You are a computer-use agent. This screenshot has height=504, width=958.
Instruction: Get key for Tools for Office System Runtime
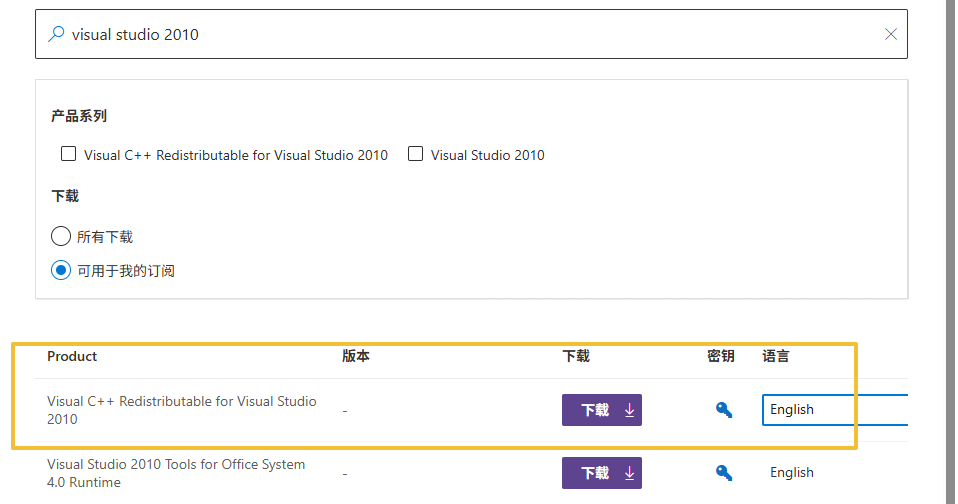click(x=724, y=472)
